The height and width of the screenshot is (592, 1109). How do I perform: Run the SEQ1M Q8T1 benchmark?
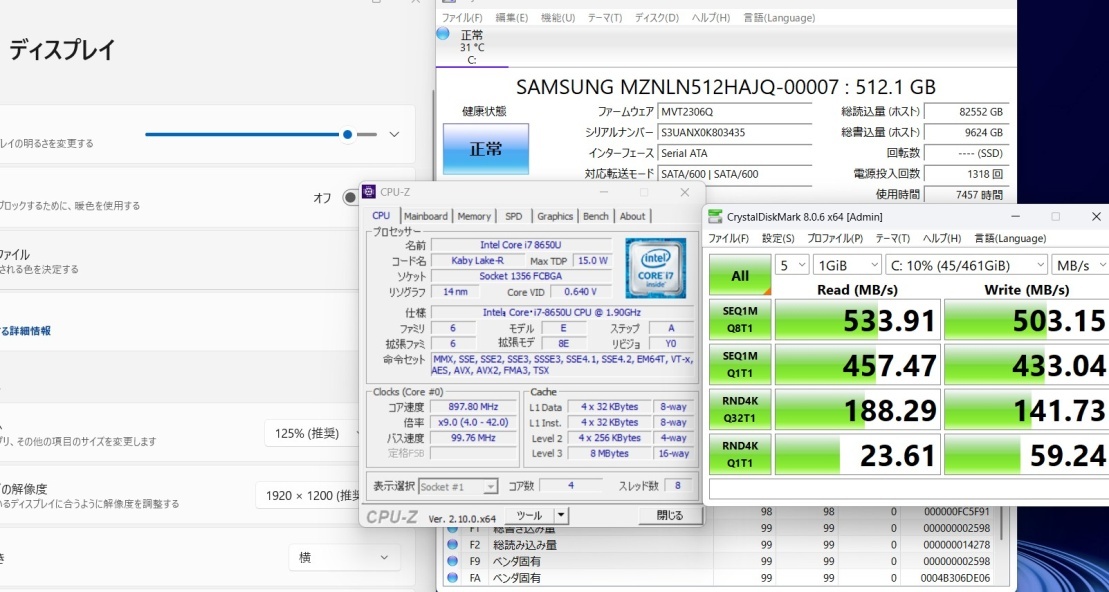(740, 320)
